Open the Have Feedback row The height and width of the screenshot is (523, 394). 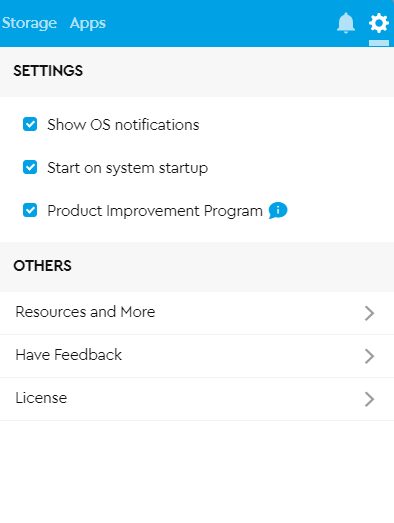click(197, 356)
